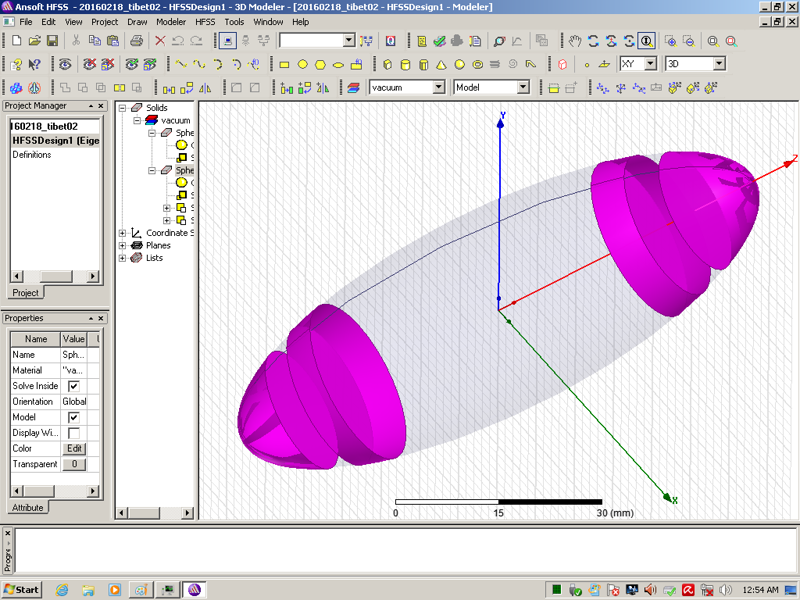Screen dimensions: 800x600
Task: Click the Color Edit button
Action: [x=73, y=449]
